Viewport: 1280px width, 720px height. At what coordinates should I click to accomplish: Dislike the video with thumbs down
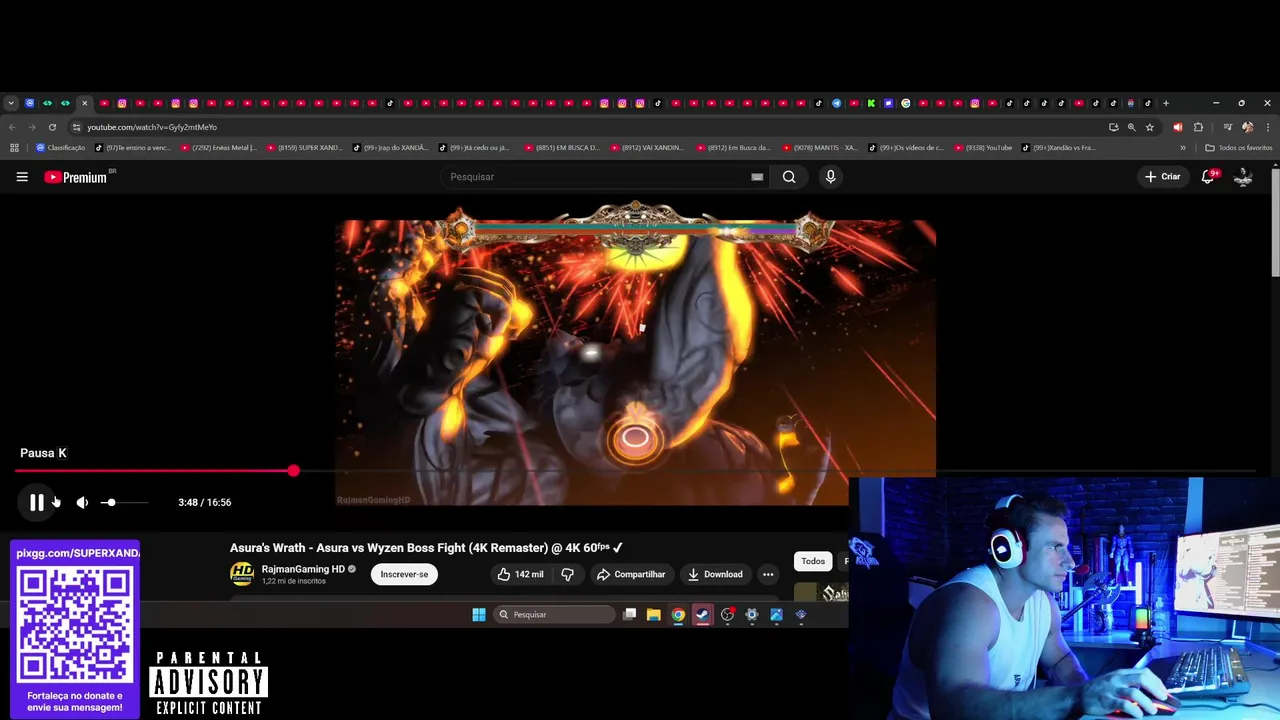[567, 574]
